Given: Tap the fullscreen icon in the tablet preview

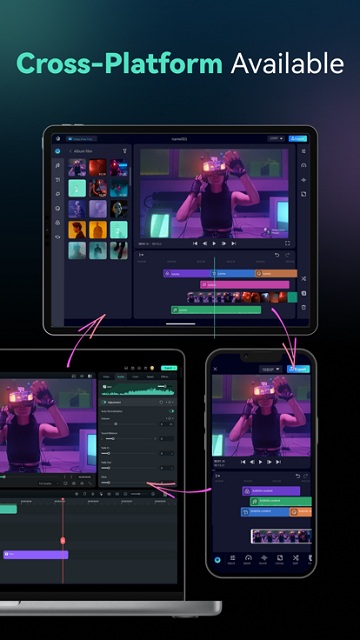Looking at the screenshot, I should tap(287, 243).
